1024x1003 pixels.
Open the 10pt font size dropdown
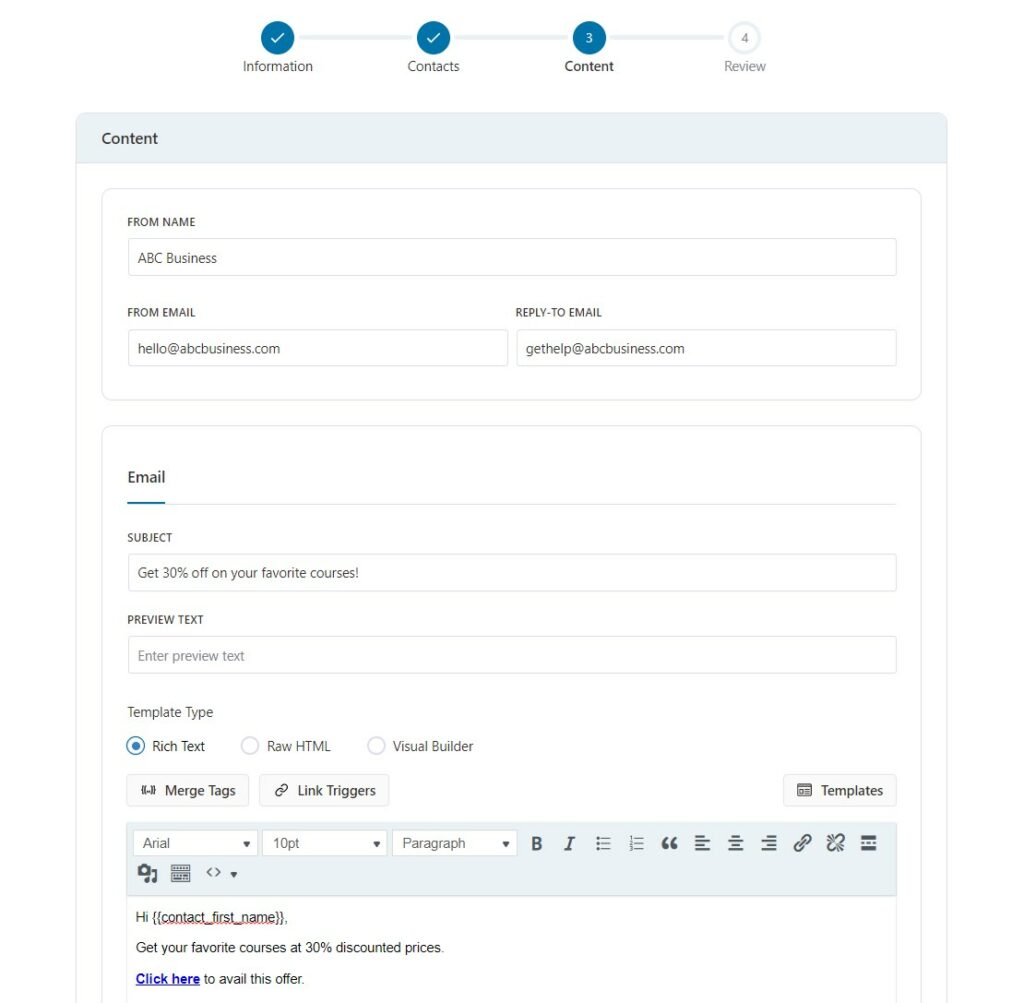coord(325,843)
